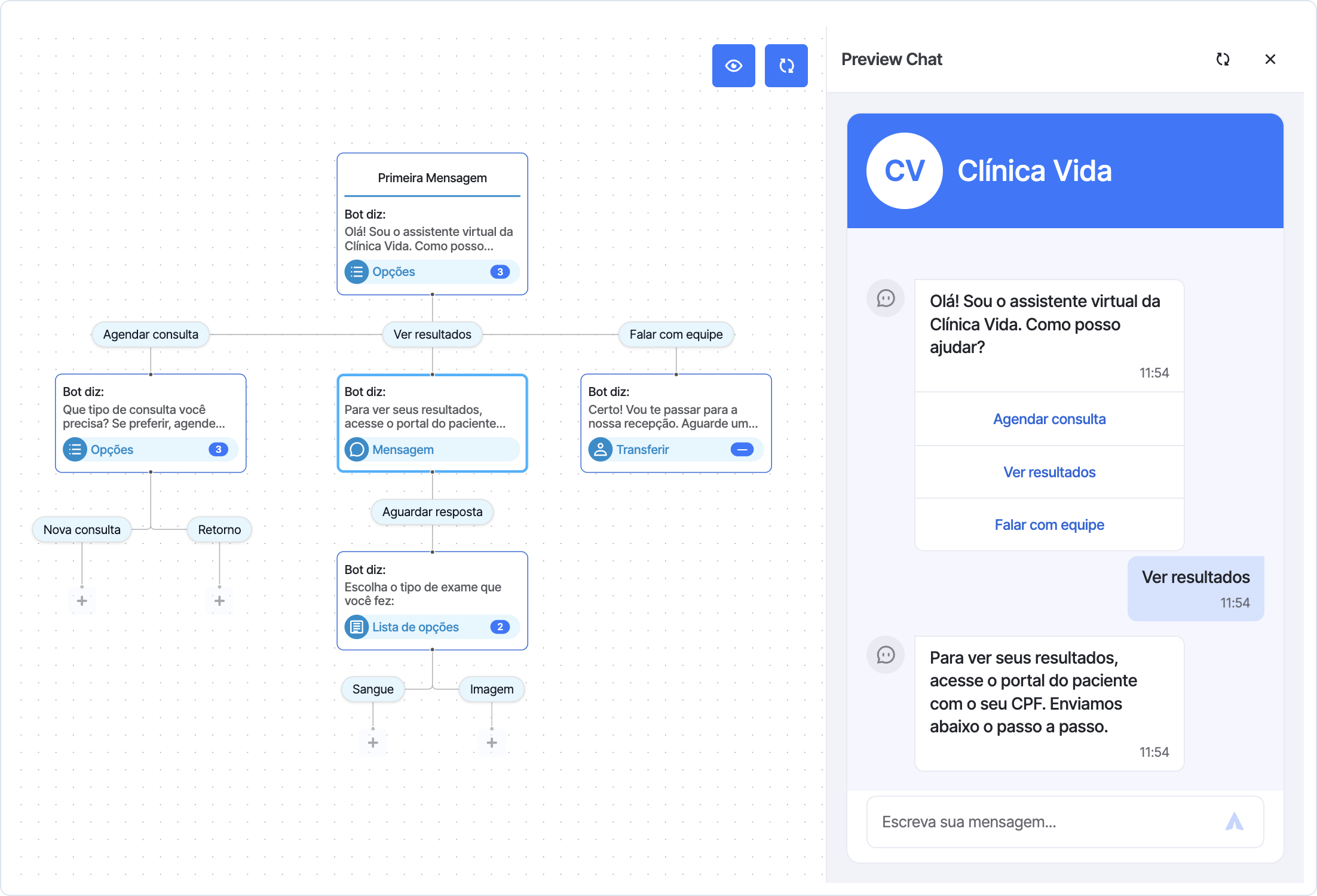The image size is (1317, 896).
Task: Choose Agendar consulta in the chat preview
Action: point(1049,419)
